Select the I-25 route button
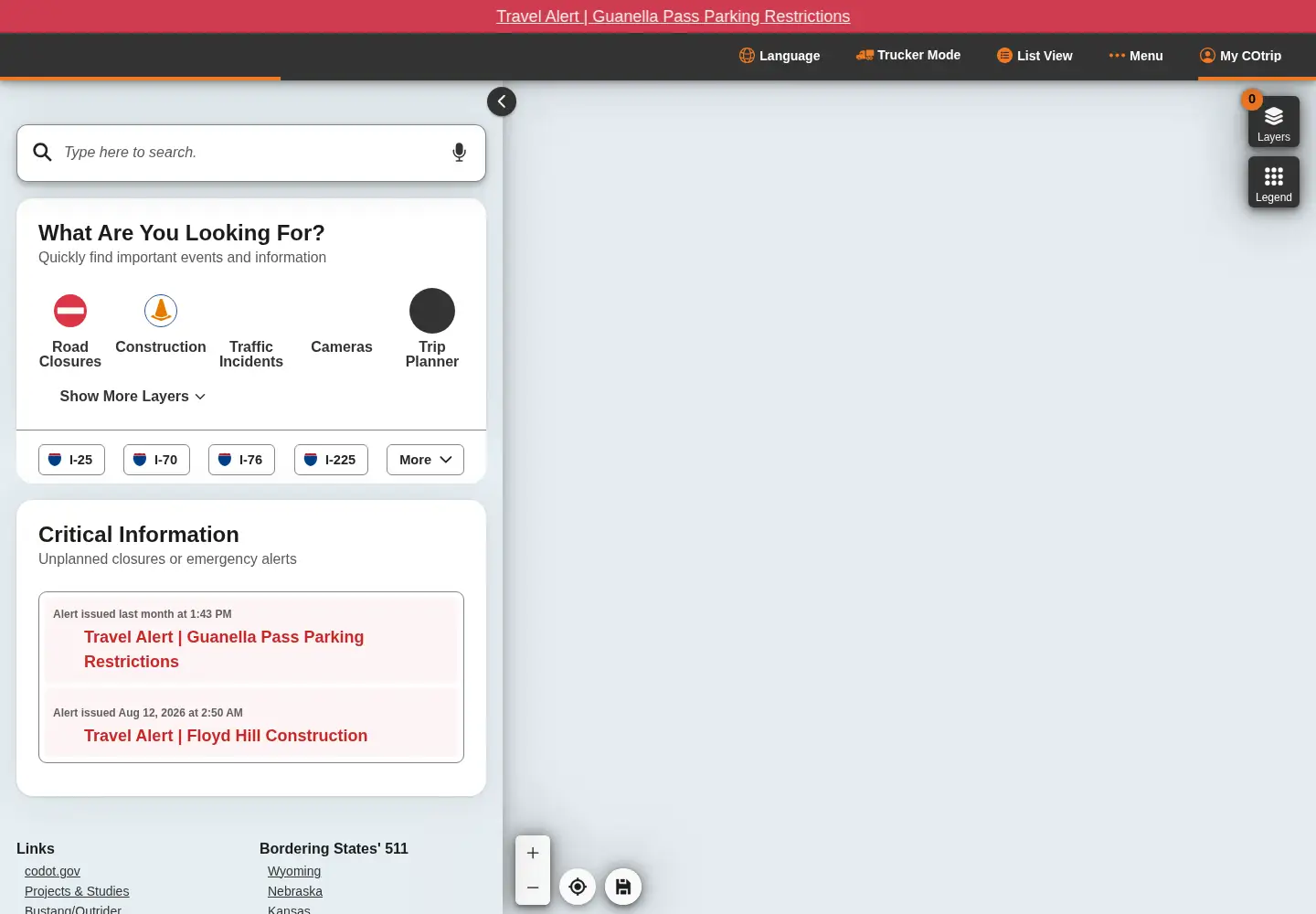This screenshot has width=1316, height=914. pyautogui.click(x=71, y=460)
